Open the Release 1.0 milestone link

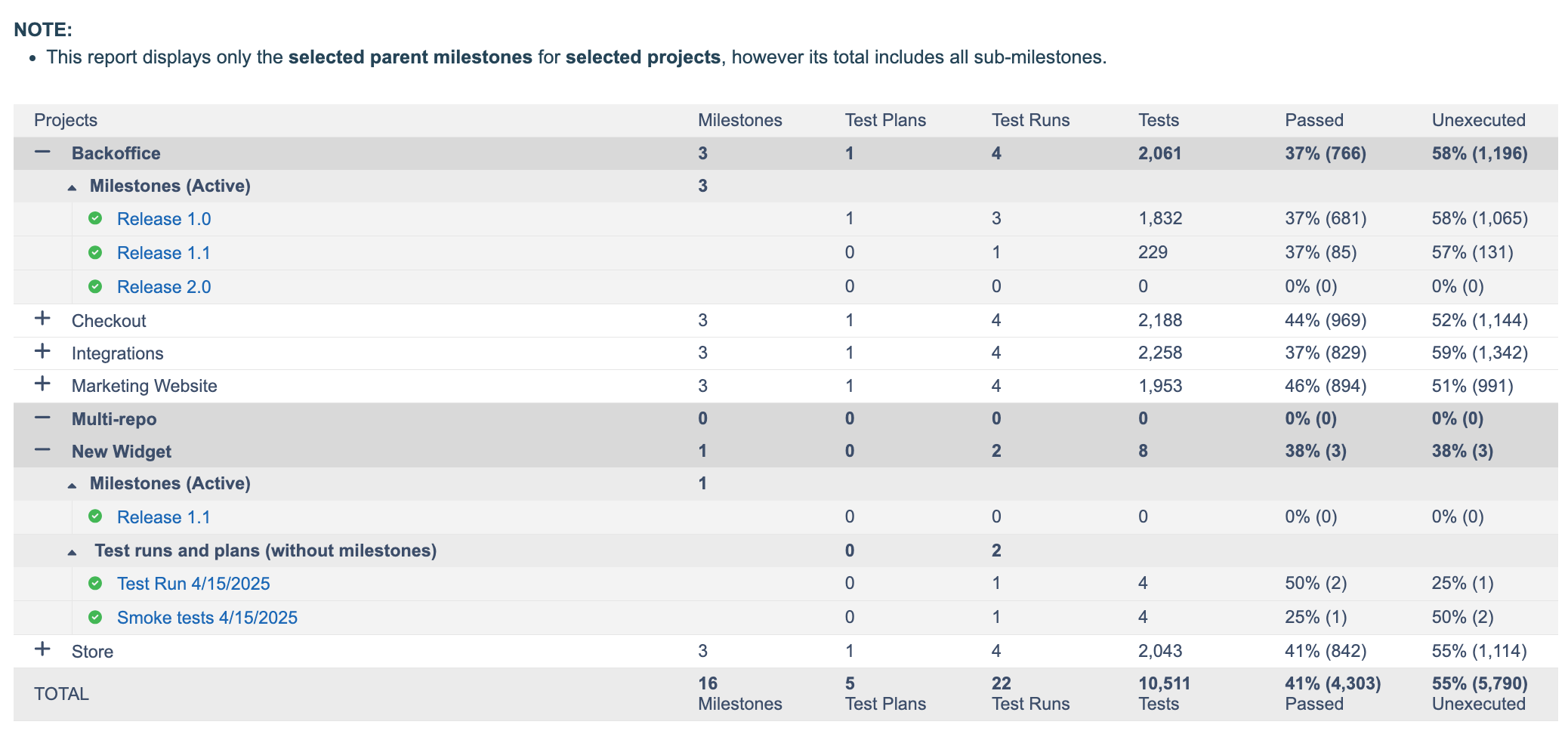164,219
